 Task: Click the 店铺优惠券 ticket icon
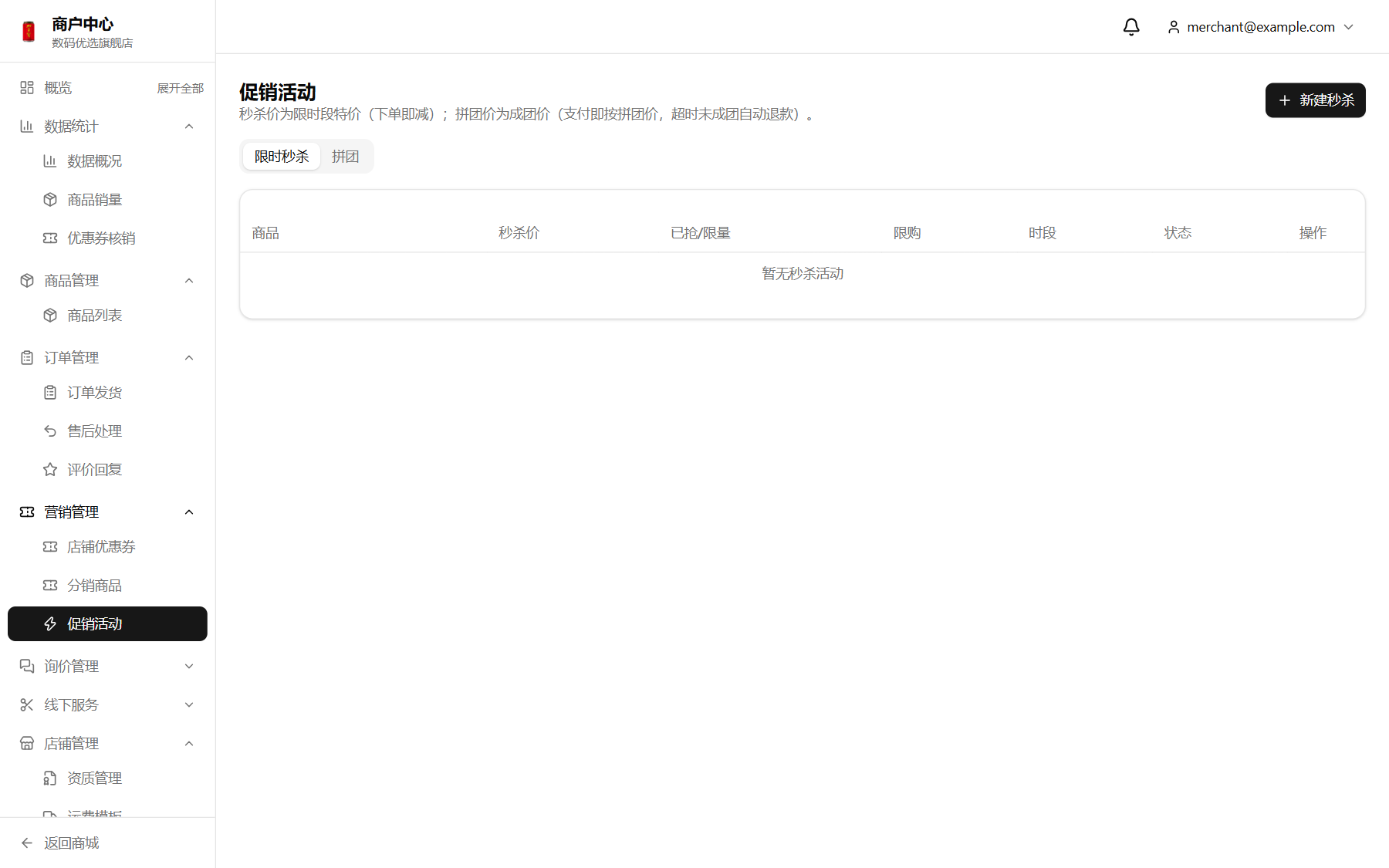(50, 547)
